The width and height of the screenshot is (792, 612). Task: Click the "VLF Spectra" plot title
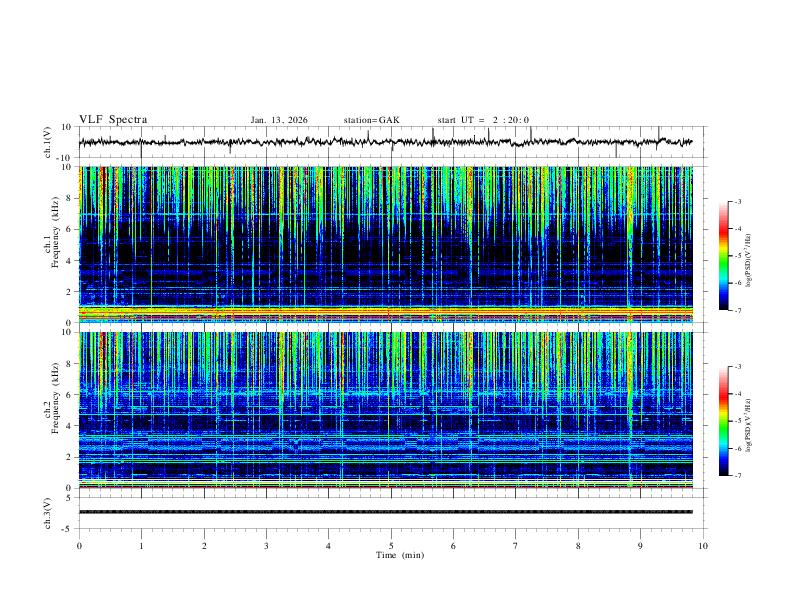tap(113, 120)
